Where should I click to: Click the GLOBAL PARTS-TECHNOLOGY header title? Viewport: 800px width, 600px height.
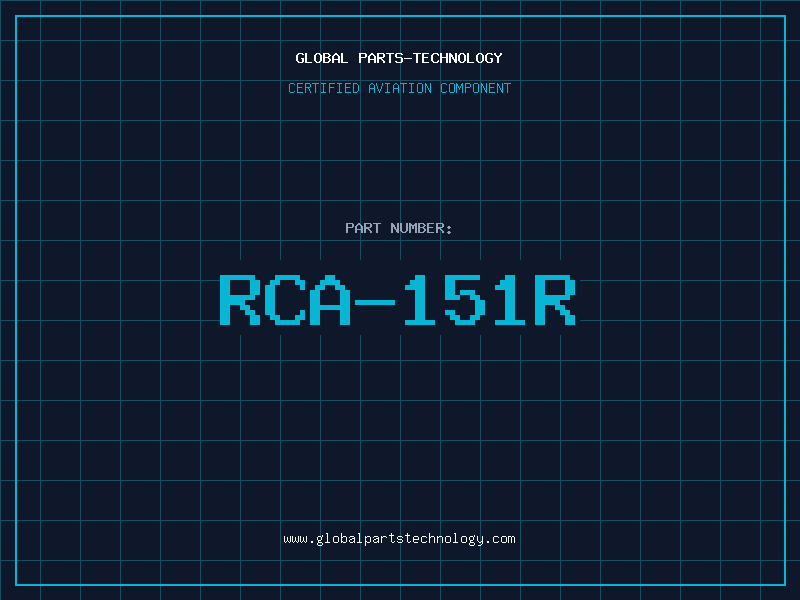pyautogui.click(x=399, y=58)
